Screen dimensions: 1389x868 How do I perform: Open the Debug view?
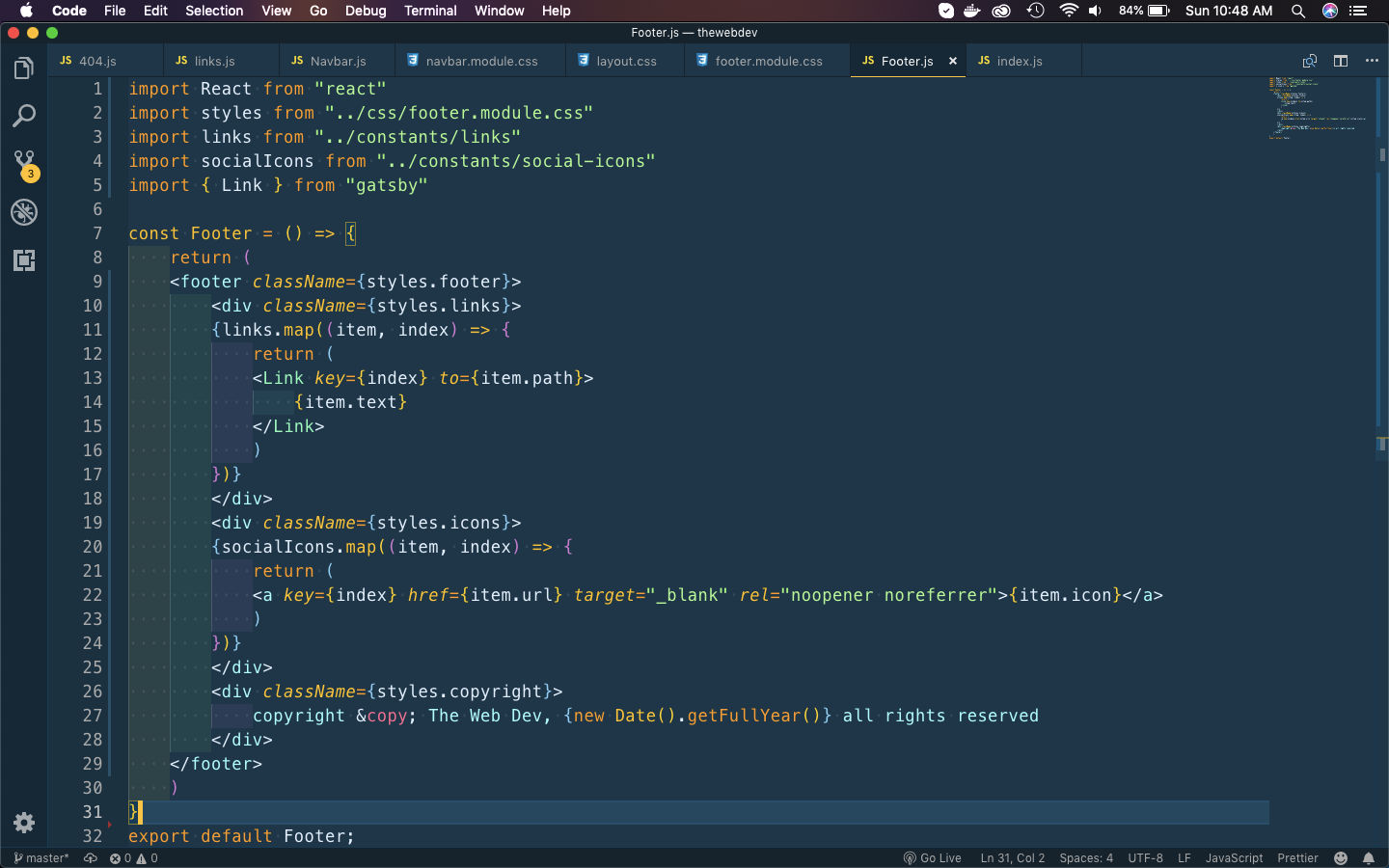click(24, 212)
